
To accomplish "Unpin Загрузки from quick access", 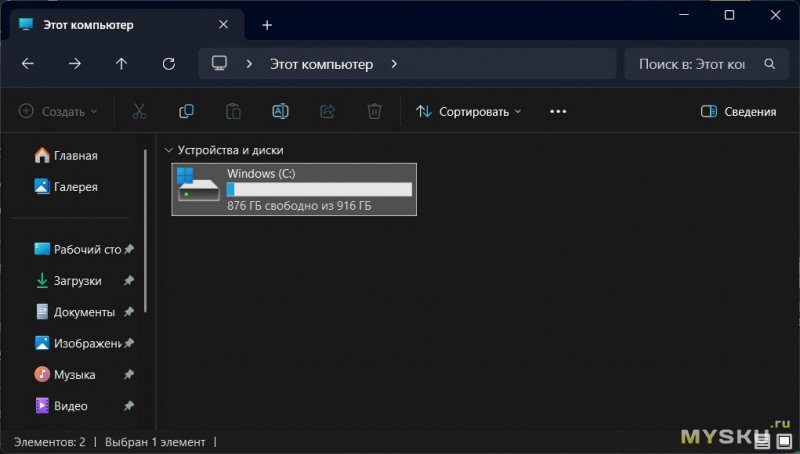I will tap(129, 281).
